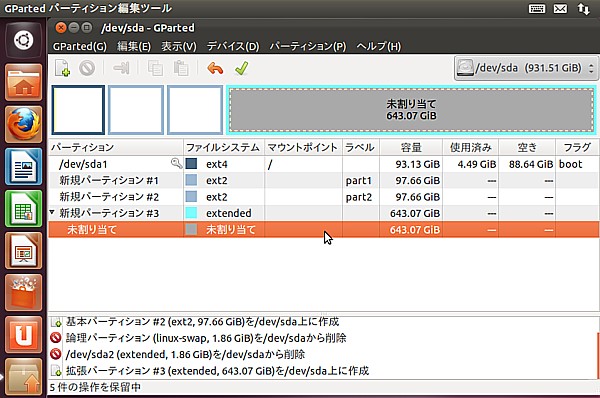Image resolution: width=600 pixels, height=398 pixels.
Task: Click the grey 未割り当て color swatch
Action: 191,229
